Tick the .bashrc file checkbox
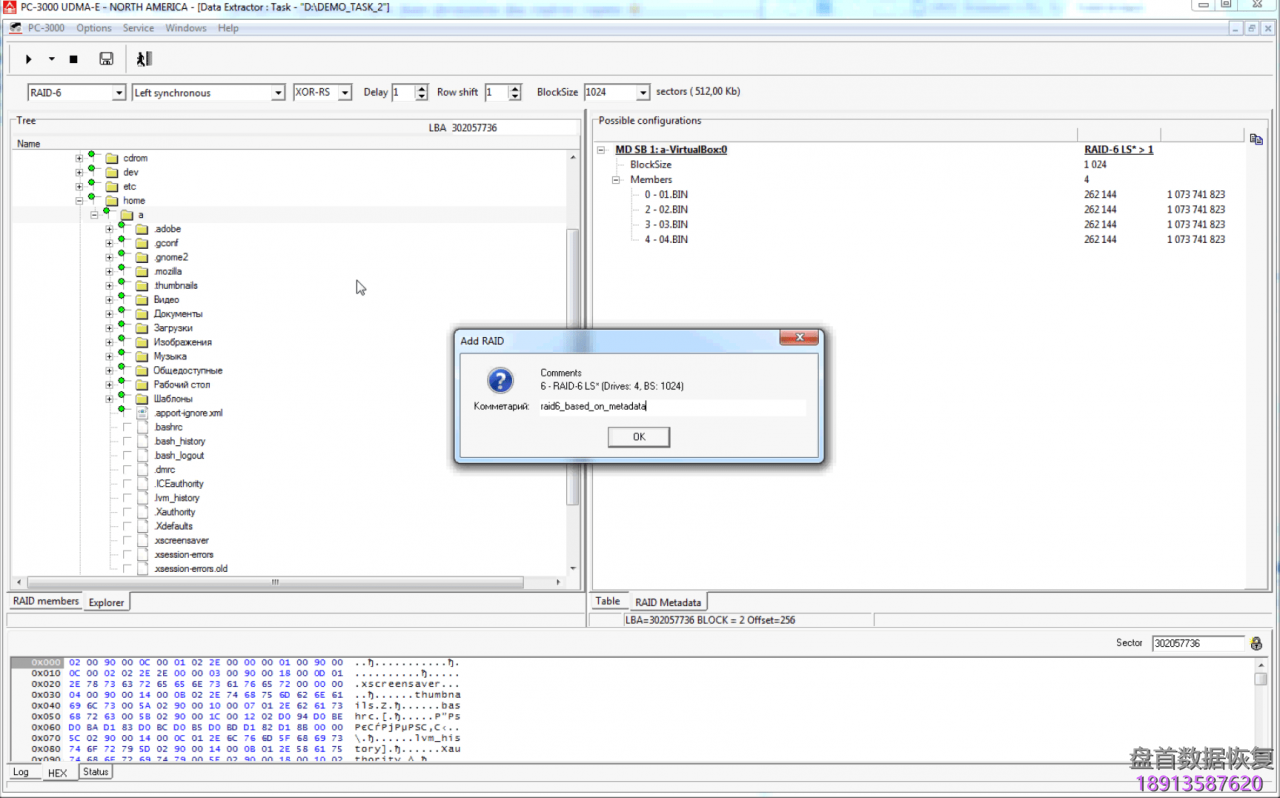1280x798 pixels. pos(127,427)
